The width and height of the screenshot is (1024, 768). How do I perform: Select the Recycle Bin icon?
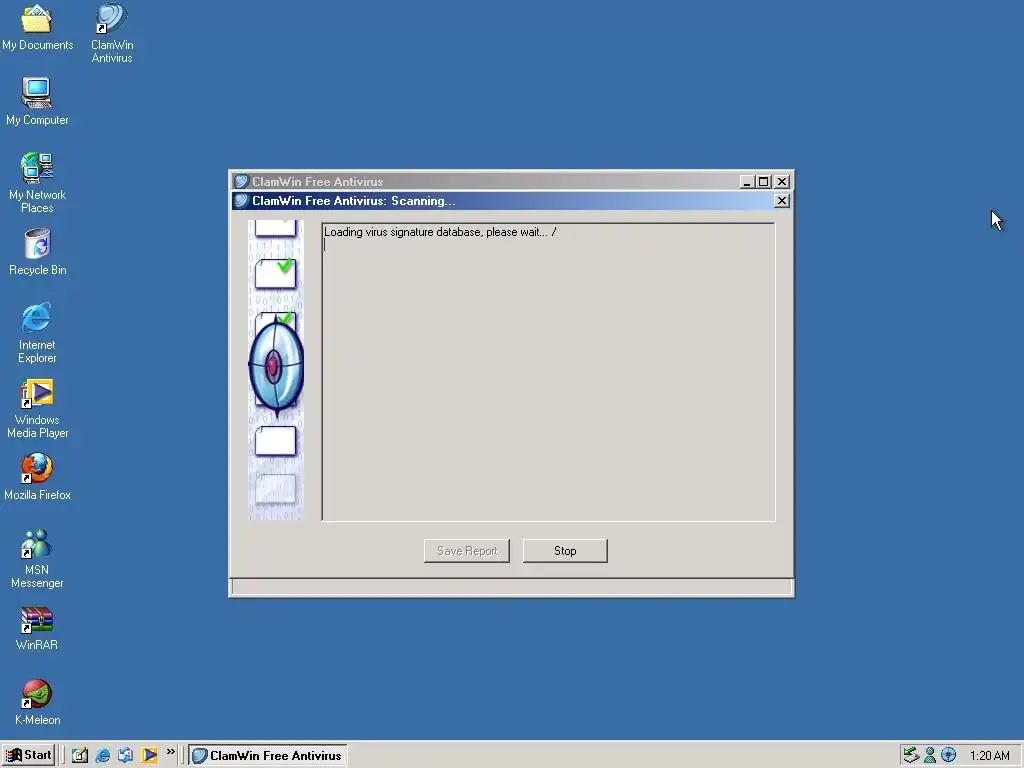[x=37, y=252]
